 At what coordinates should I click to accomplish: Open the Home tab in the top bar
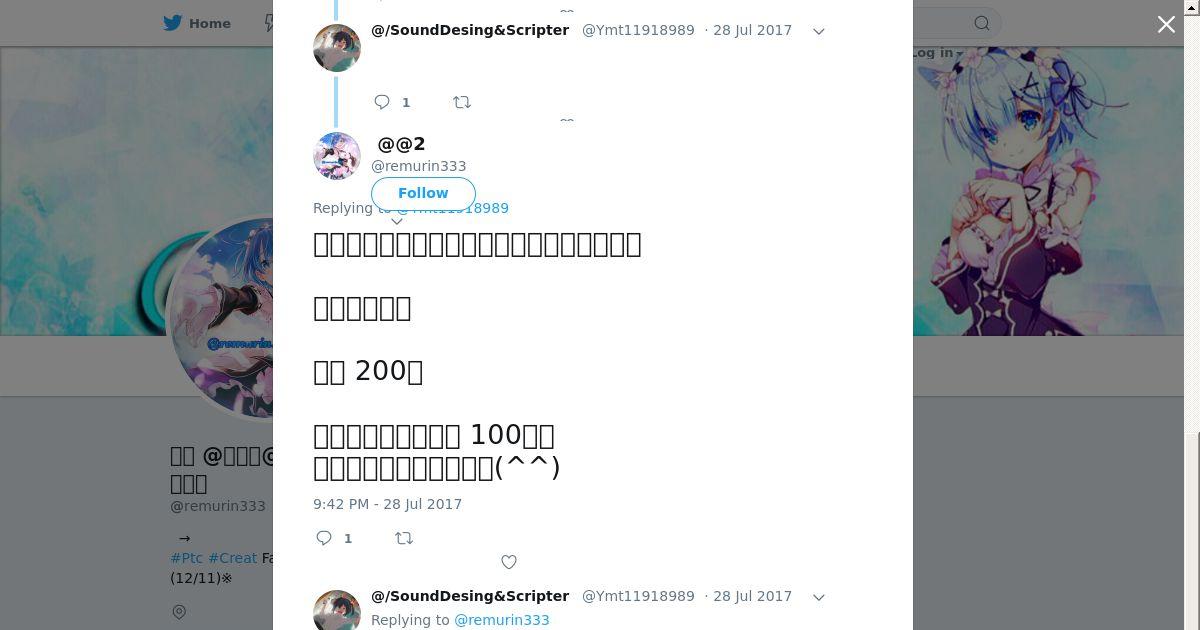point(198,23)
